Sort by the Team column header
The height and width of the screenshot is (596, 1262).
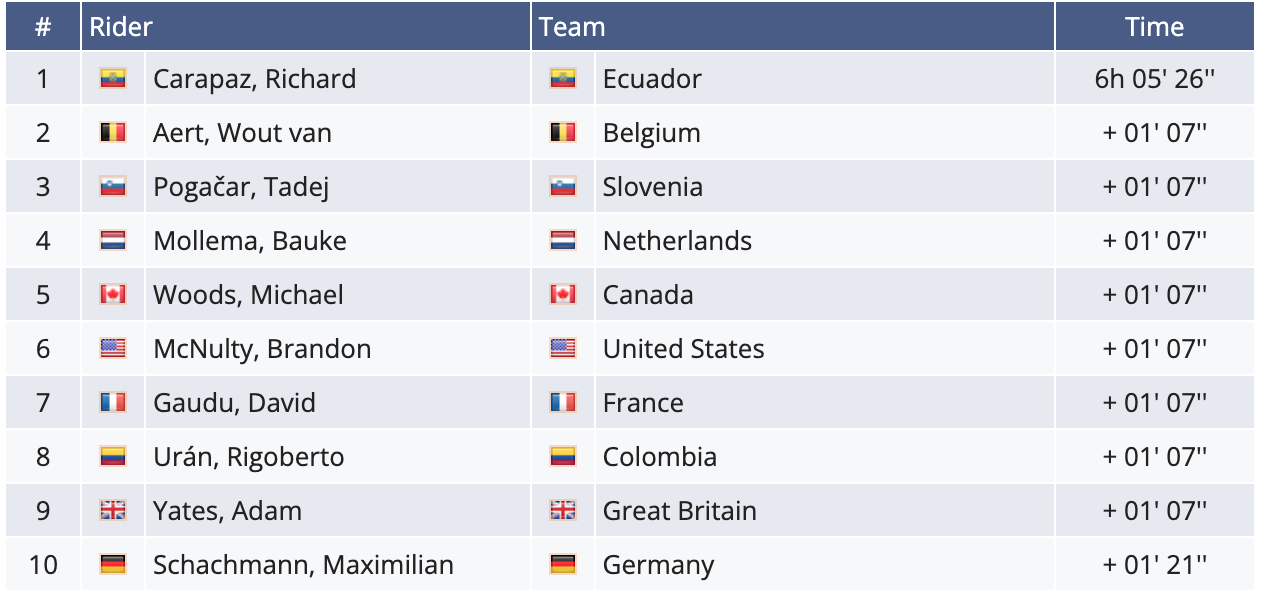click(572, 27)
